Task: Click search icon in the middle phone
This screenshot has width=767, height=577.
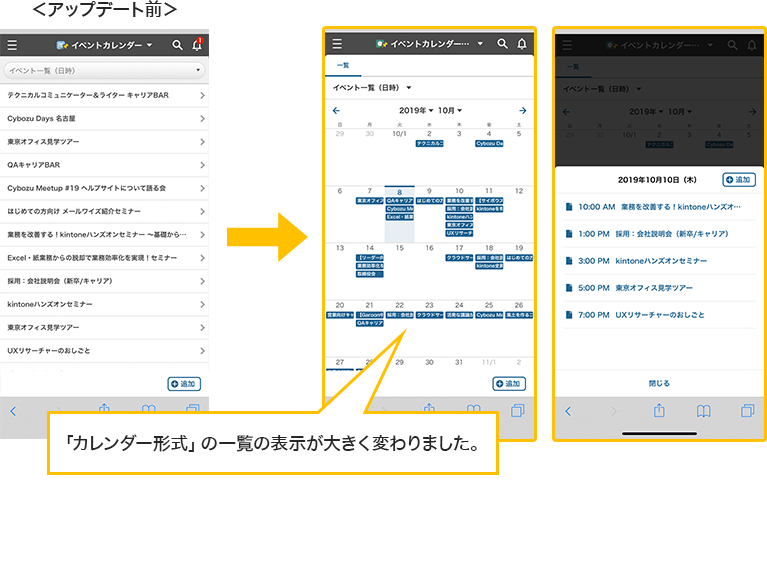Action: pos(502,44)
